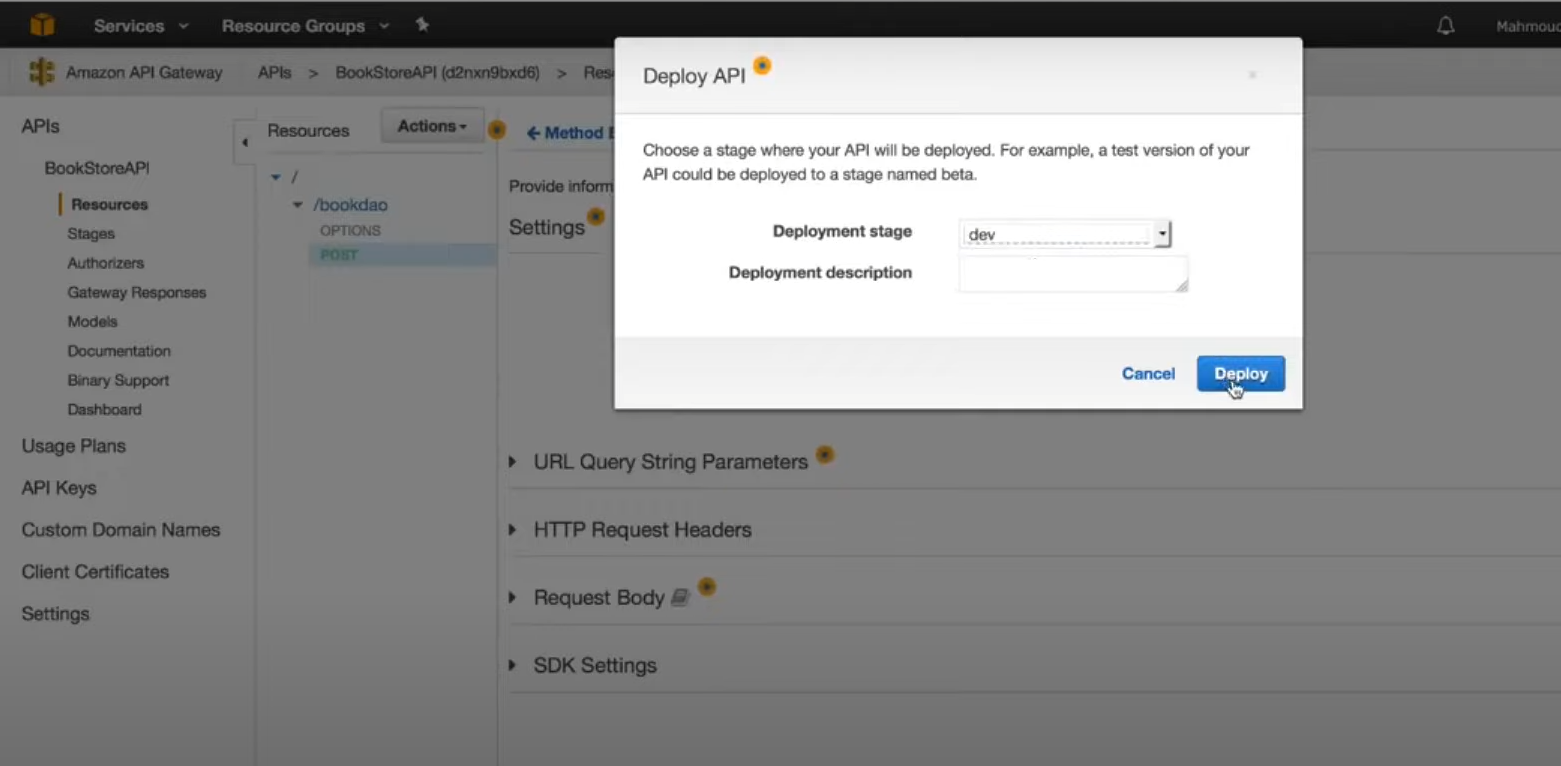Click the help dot next to Settings heading
Screen dimensions: 1561x766
596,216
